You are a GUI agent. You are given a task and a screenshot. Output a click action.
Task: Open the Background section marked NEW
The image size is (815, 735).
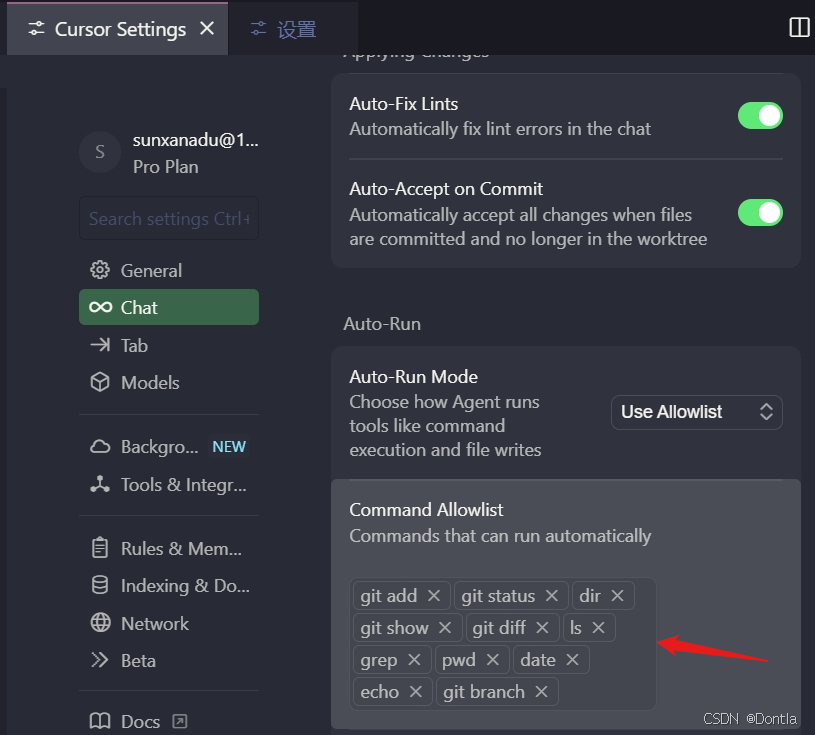pos(169,447)
